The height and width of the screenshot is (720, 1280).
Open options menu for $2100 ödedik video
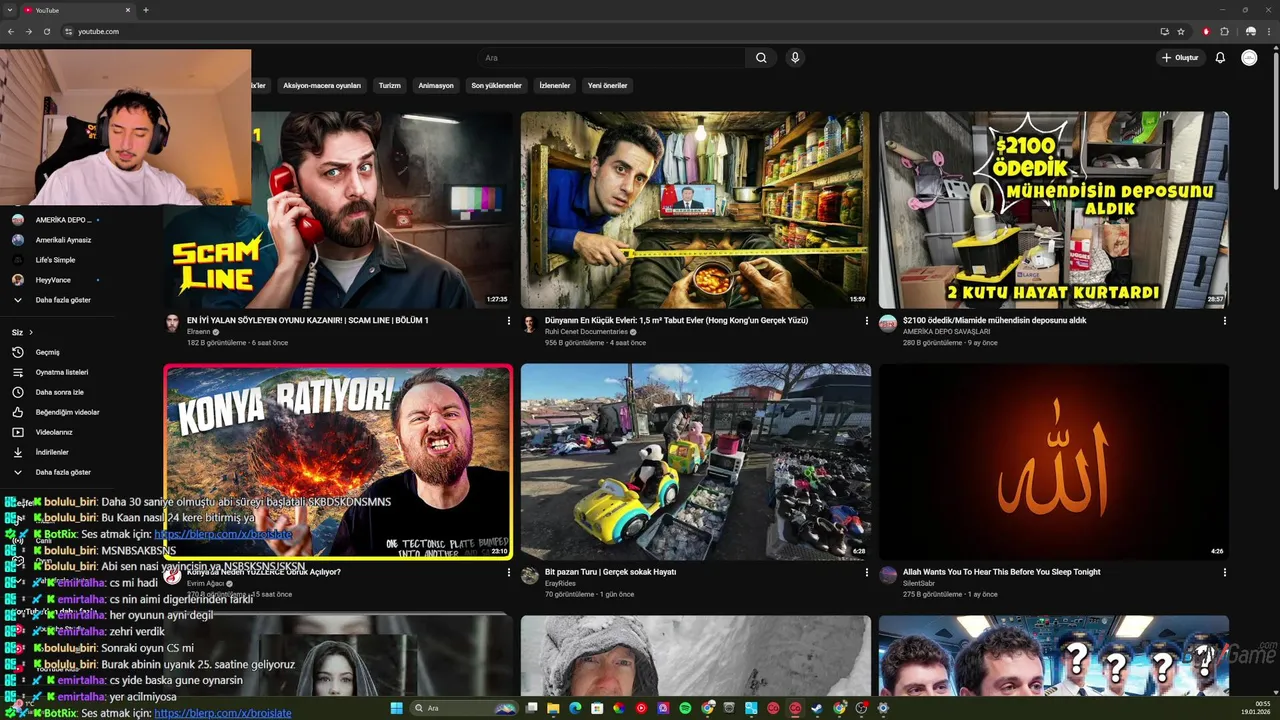pyautogui.click(x=1224, y=321)
